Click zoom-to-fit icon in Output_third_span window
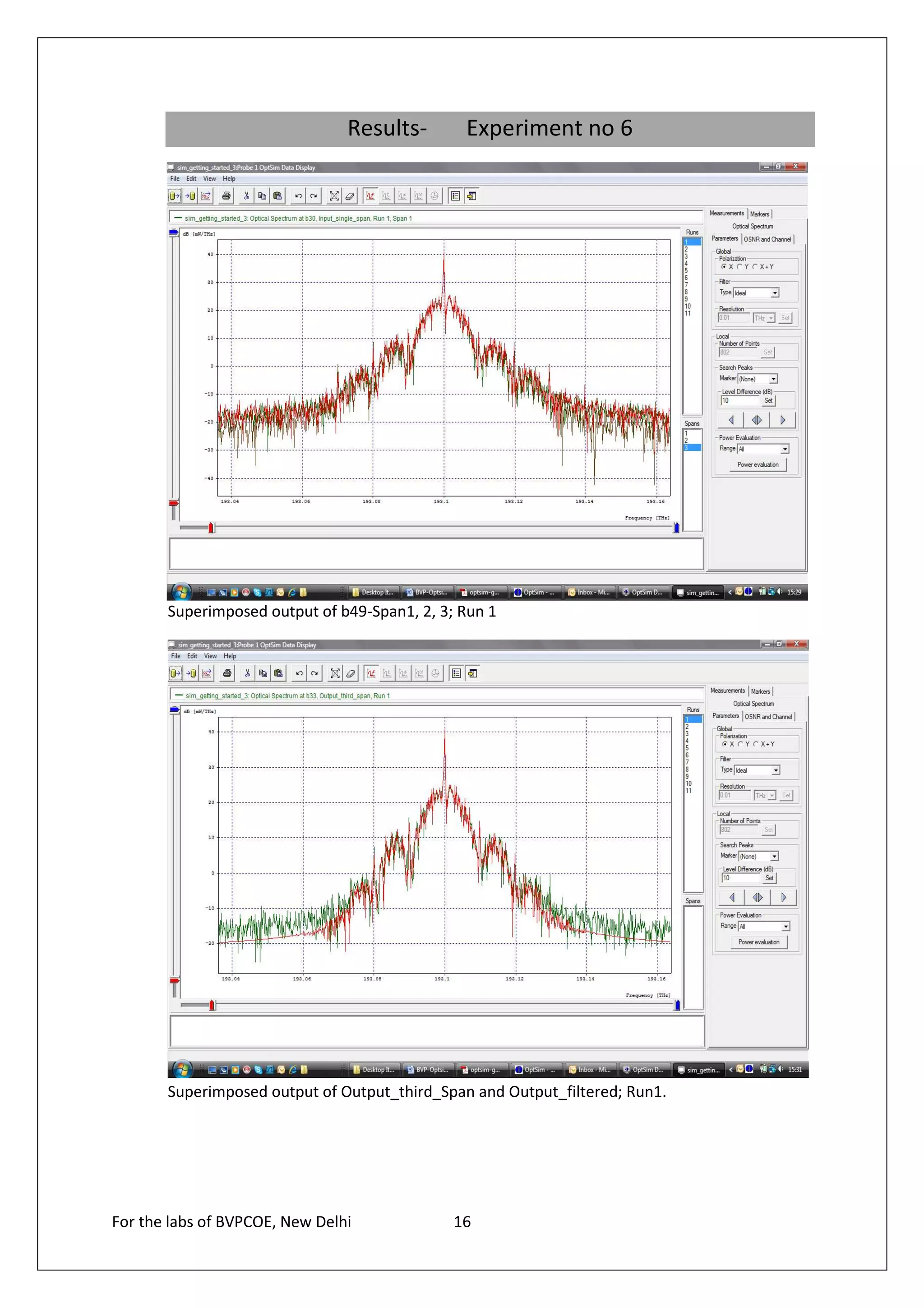The width and height of the screenshot is (924, 1308). [x=335, y=673]
